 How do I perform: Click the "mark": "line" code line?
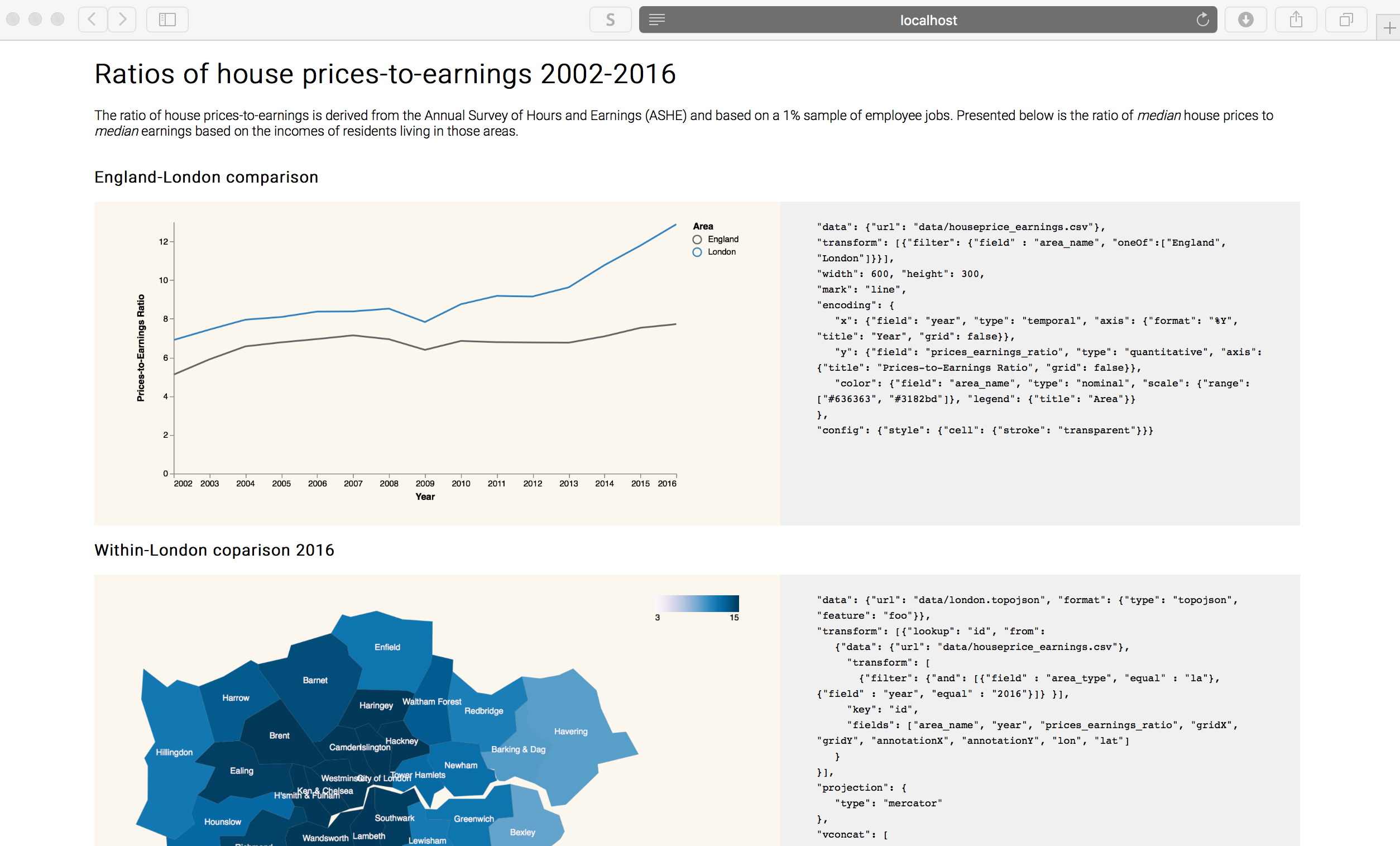tap(861, 289)
